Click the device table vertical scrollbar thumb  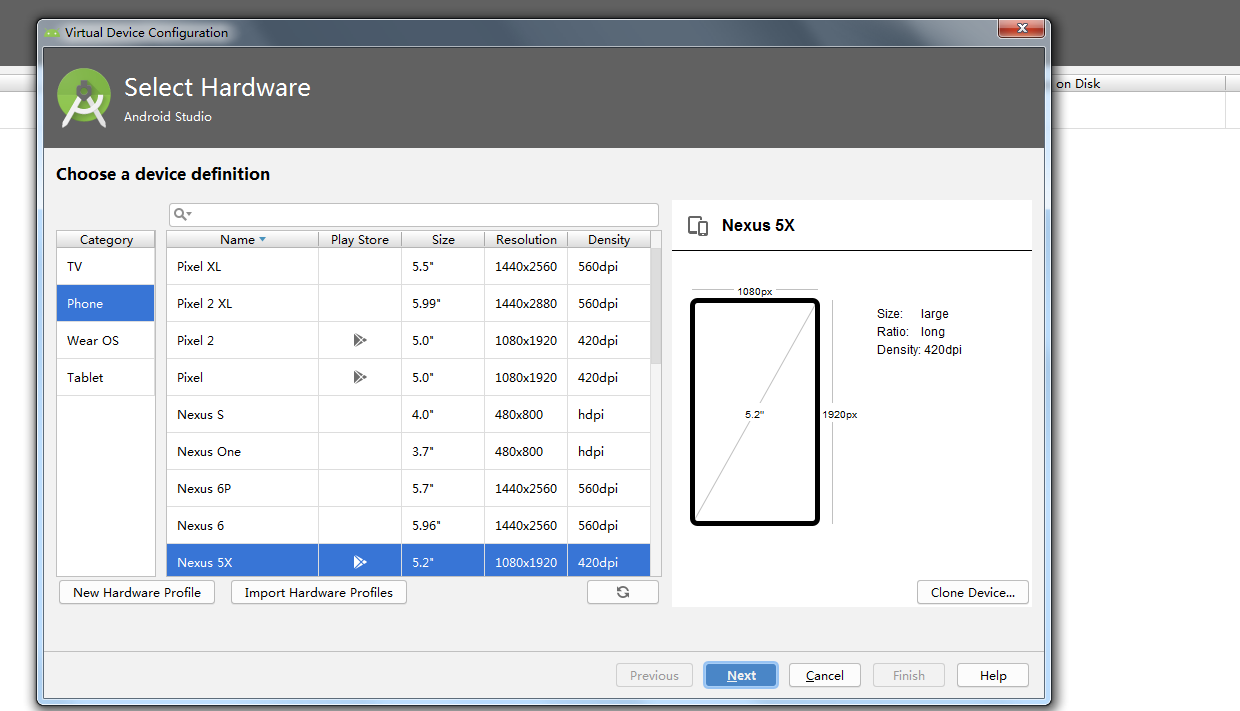click(656, 305)
